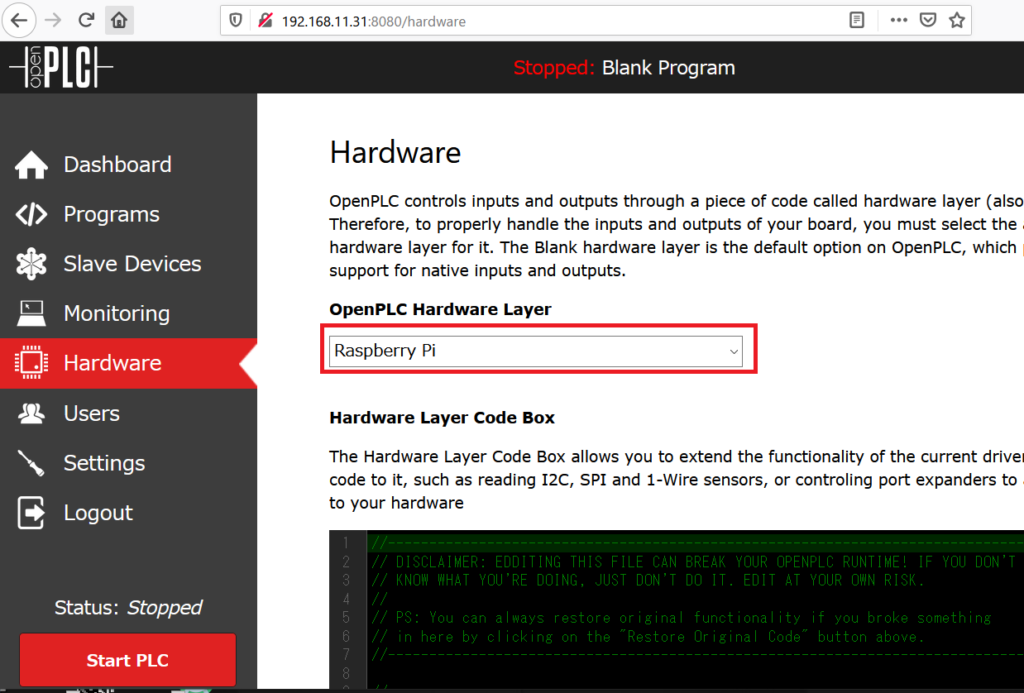Toggle reader view icon in address bar

click(x=857, y=20)
